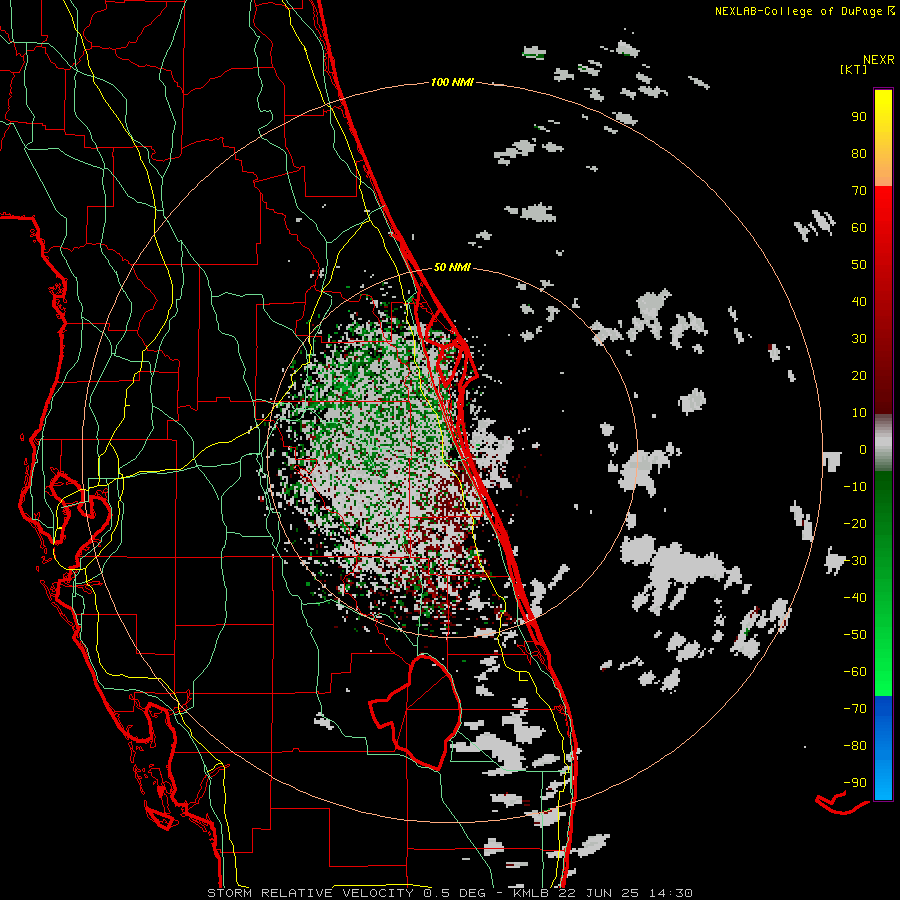Click the 40 value on the velocity scale

pyautogui.click(x=859, y=302)
